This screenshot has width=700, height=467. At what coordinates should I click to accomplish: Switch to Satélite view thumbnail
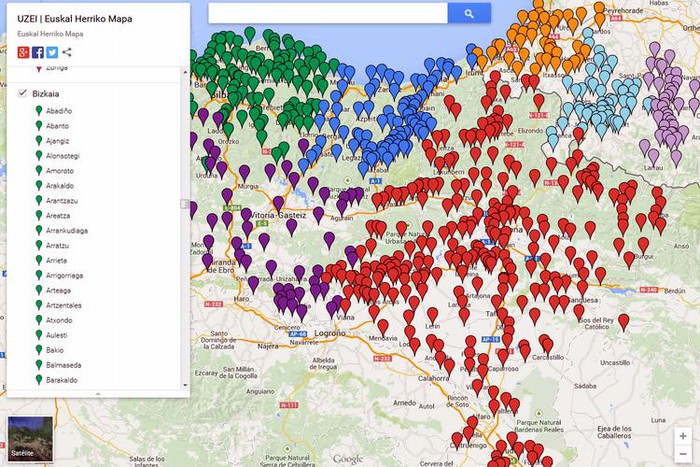[x=30, y=439]
